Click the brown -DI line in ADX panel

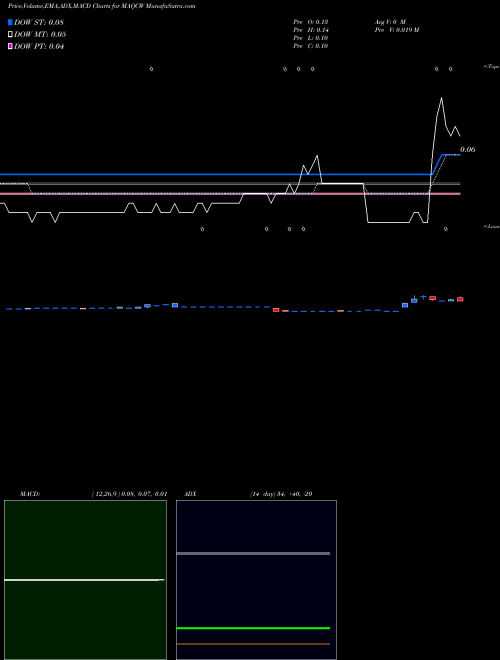pos(253,644)
